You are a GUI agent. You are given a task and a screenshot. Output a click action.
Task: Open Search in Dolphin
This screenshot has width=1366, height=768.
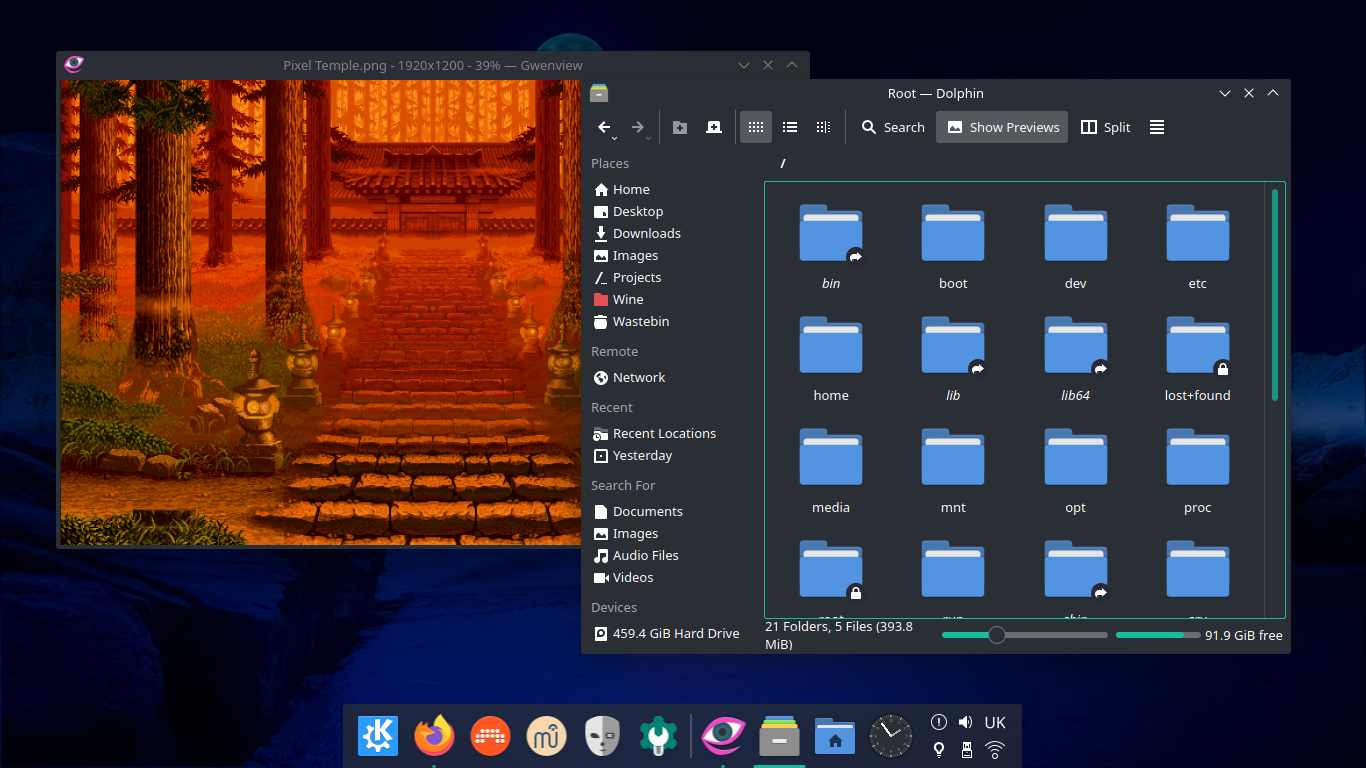click(x=893, y=127)
